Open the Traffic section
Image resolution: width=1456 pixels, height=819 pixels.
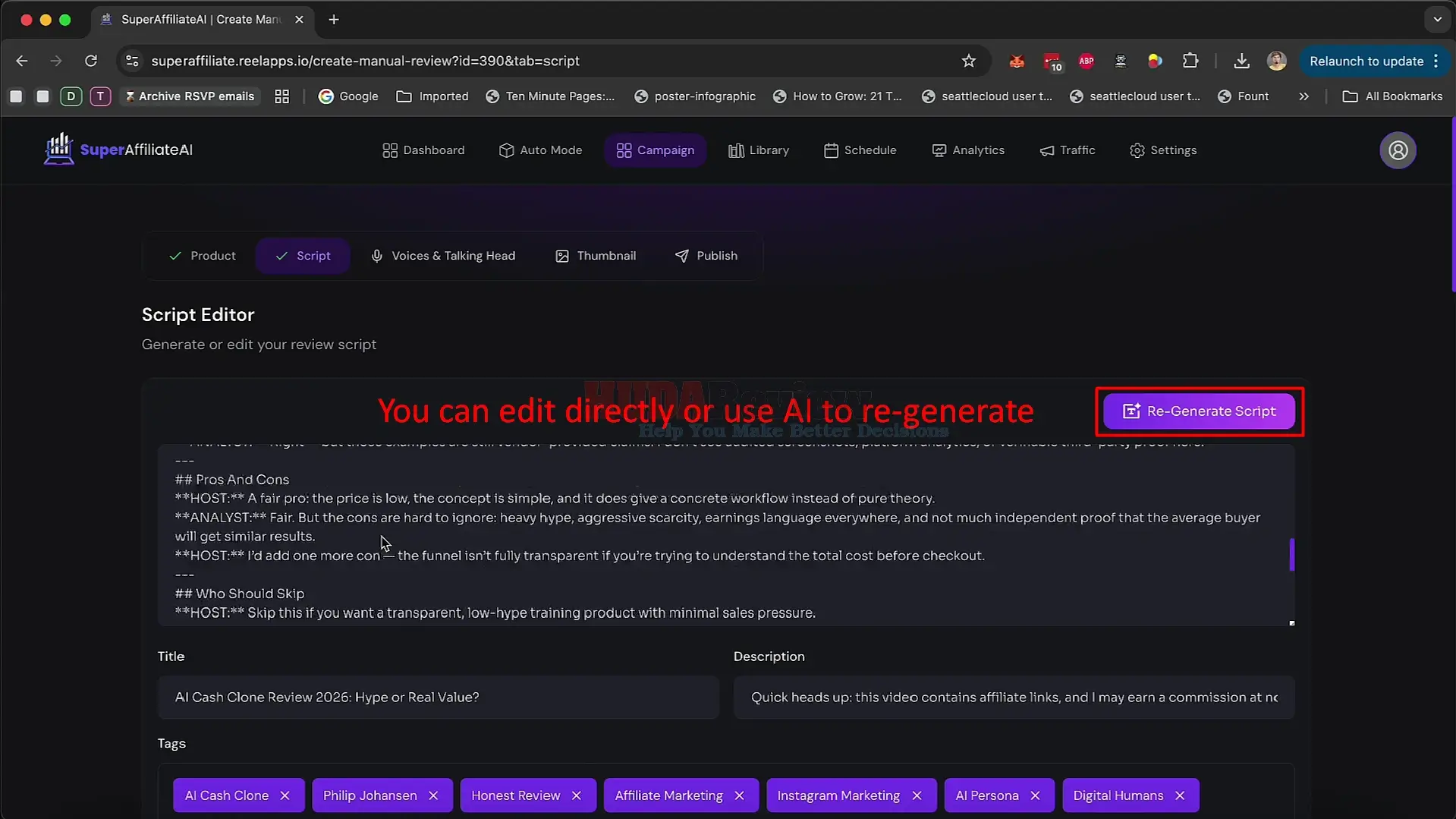coord(1067,150)
